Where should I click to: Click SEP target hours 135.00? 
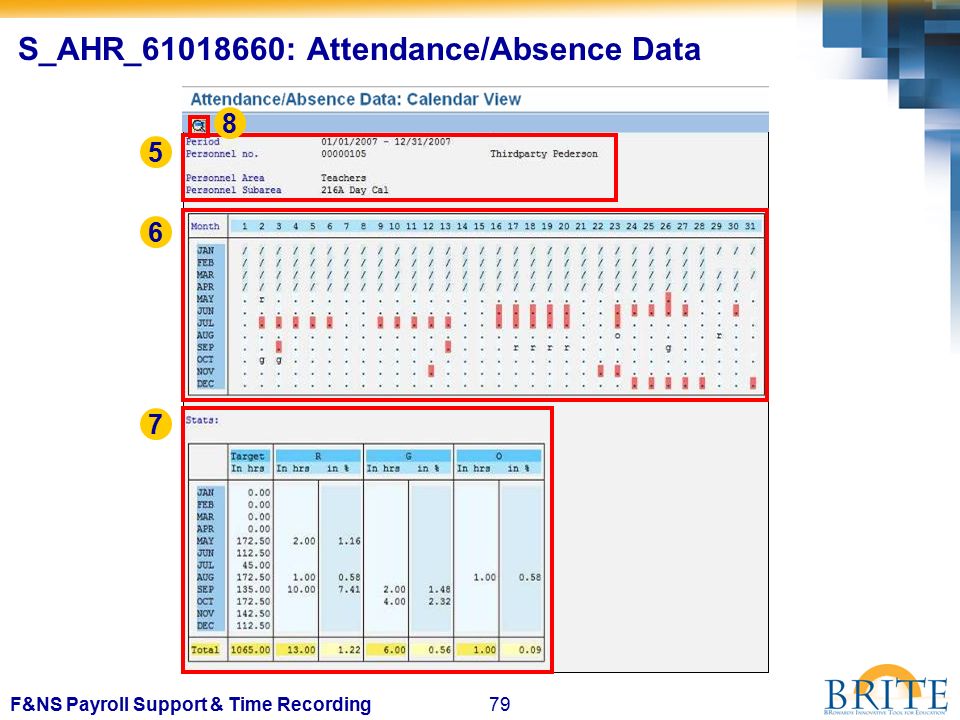253,589
